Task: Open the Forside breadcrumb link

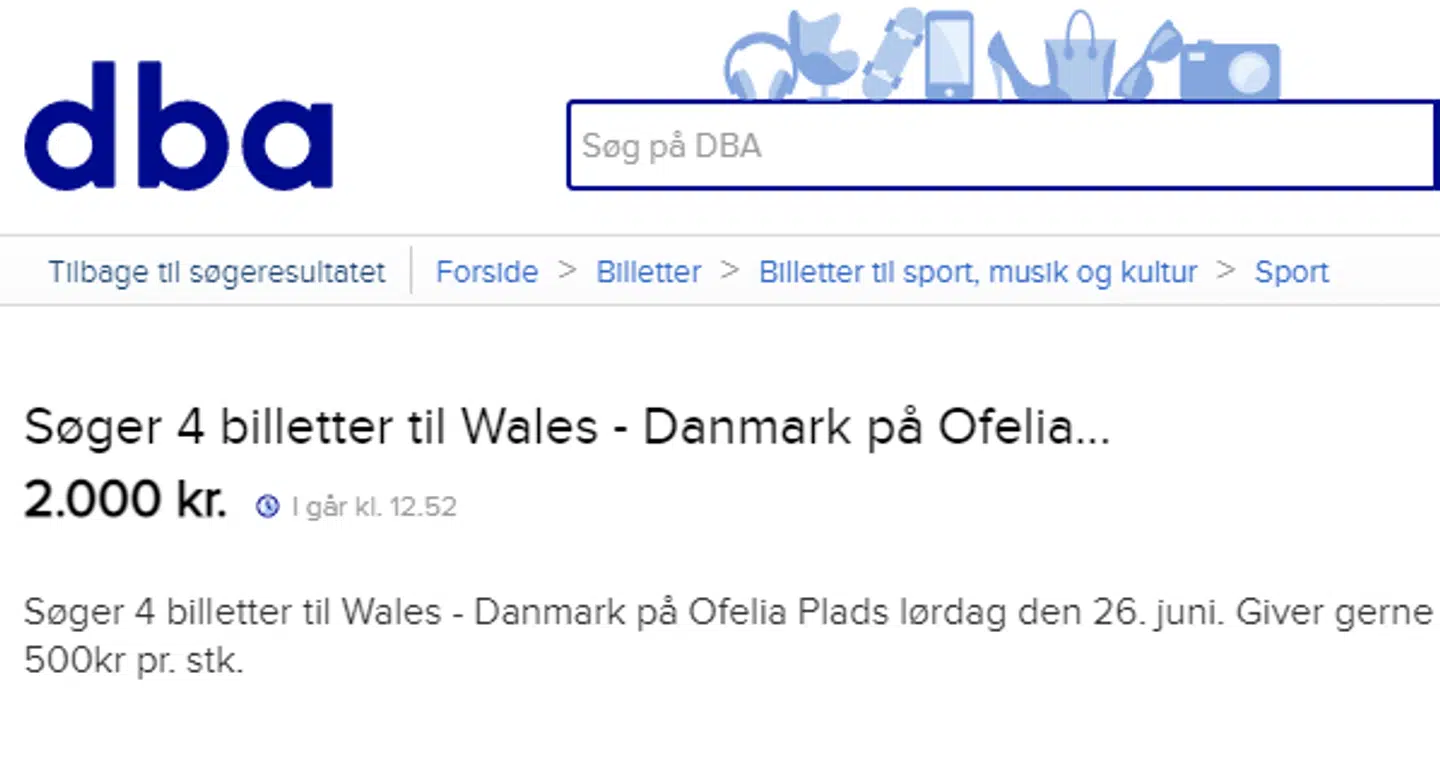Action: pyautogui.click(x=487, y=272)
